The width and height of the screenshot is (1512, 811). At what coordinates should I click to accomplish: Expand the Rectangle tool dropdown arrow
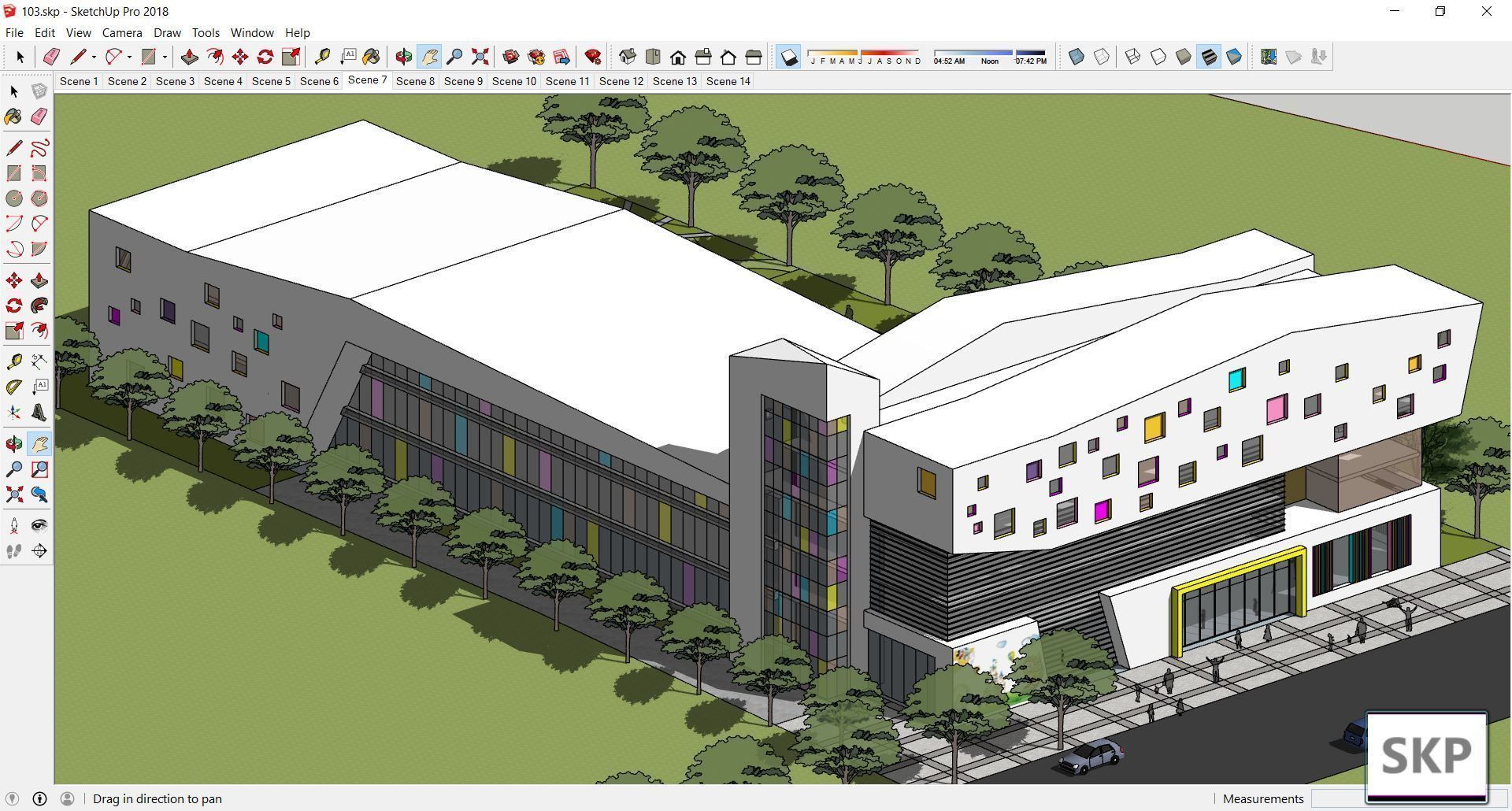pyautogui.click(x=165, y=57)
